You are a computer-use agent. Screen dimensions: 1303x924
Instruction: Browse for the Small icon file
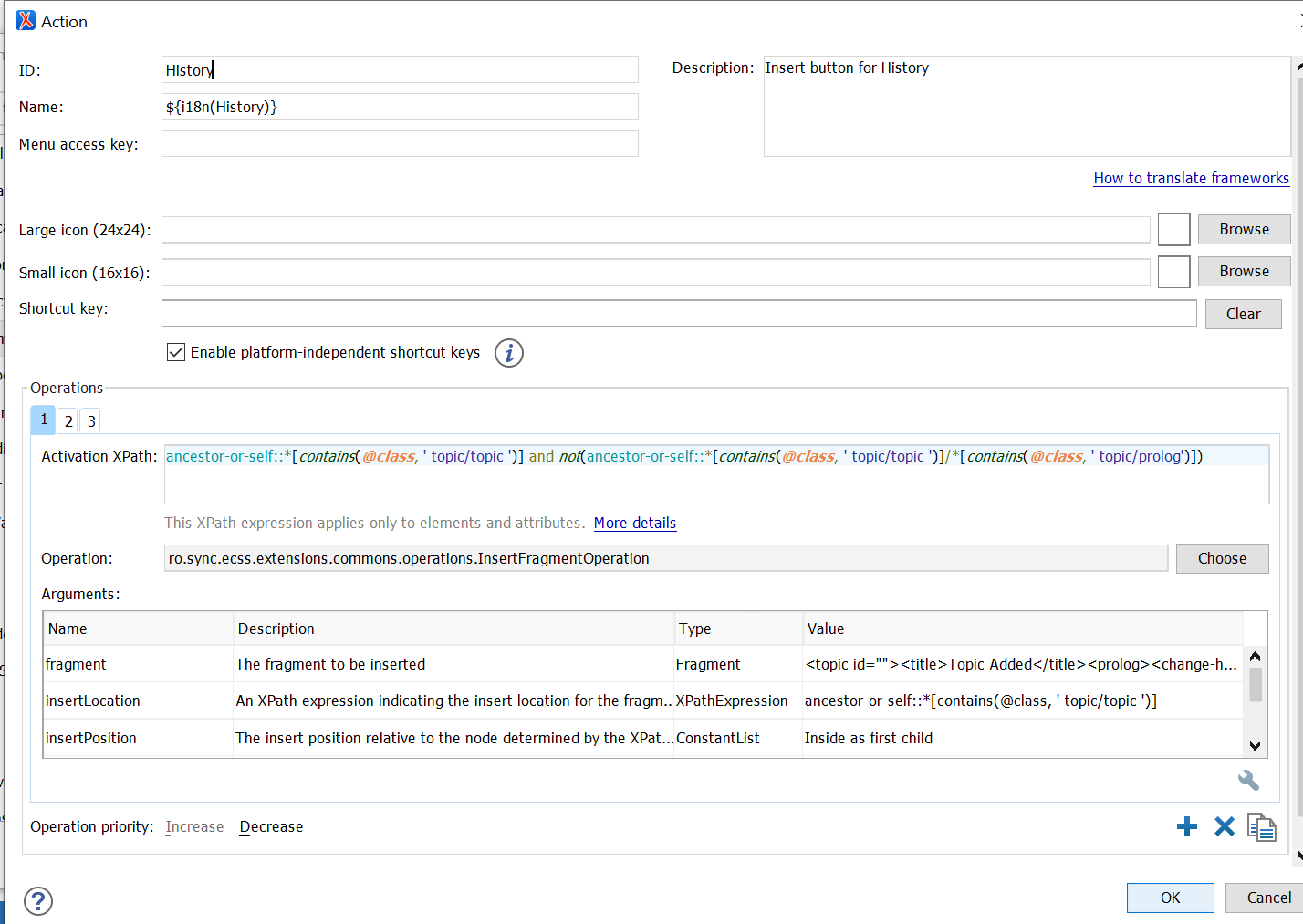(x=1244, y=271)
